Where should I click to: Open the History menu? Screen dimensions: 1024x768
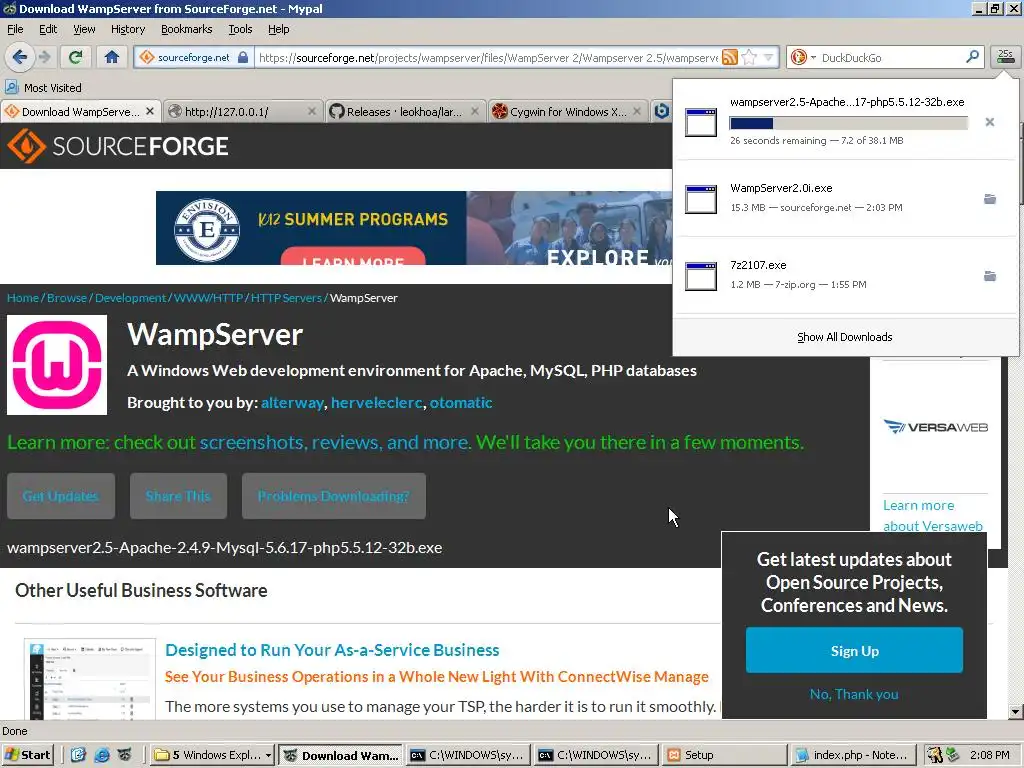click(127, 29)
